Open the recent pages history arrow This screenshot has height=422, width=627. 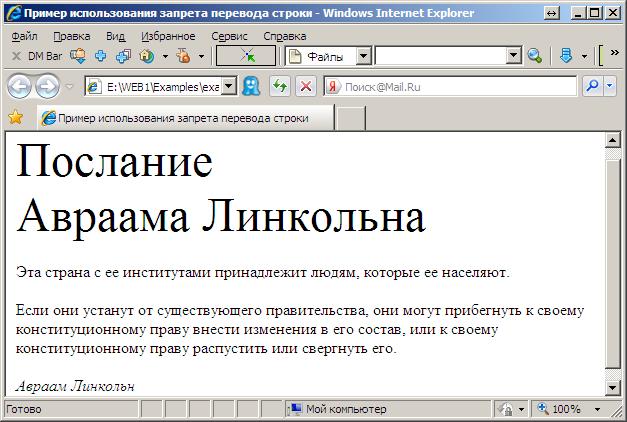click(69, 86)
